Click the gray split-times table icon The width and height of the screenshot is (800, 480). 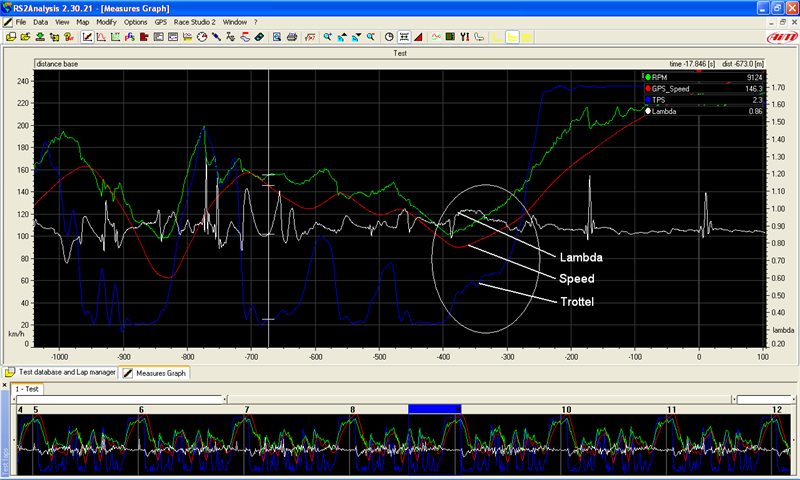click(x=159, y=37)
